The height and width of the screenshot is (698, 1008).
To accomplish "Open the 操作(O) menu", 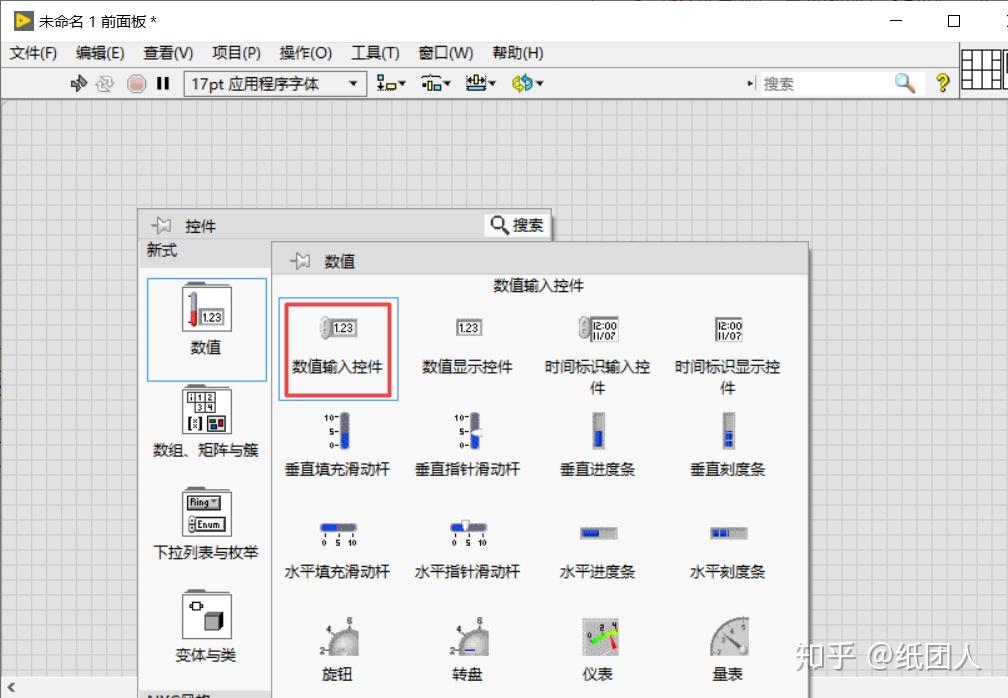I will (305, 53).
